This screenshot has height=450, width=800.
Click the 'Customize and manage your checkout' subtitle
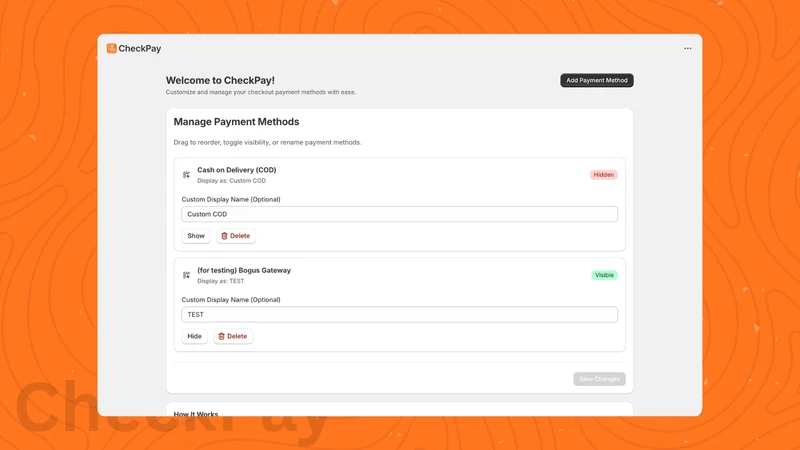click(261, 92)
